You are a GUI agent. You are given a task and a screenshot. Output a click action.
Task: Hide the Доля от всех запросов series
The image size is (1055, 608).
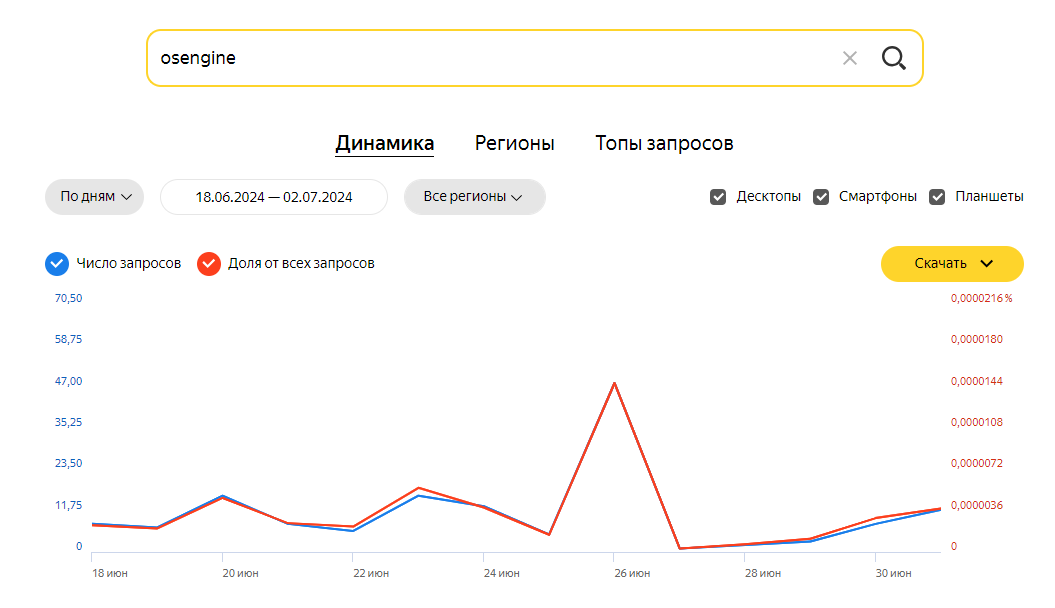[208, 263]
